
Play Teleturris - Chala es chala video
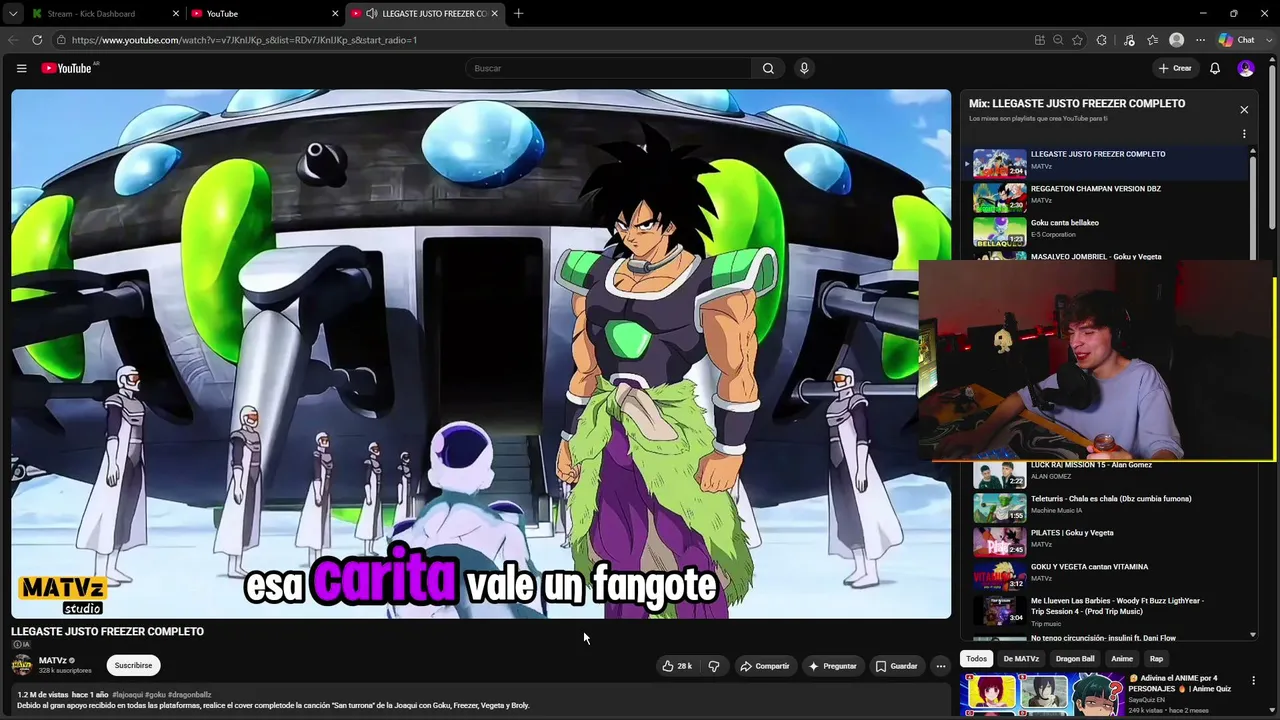(x=1105, y=507)
